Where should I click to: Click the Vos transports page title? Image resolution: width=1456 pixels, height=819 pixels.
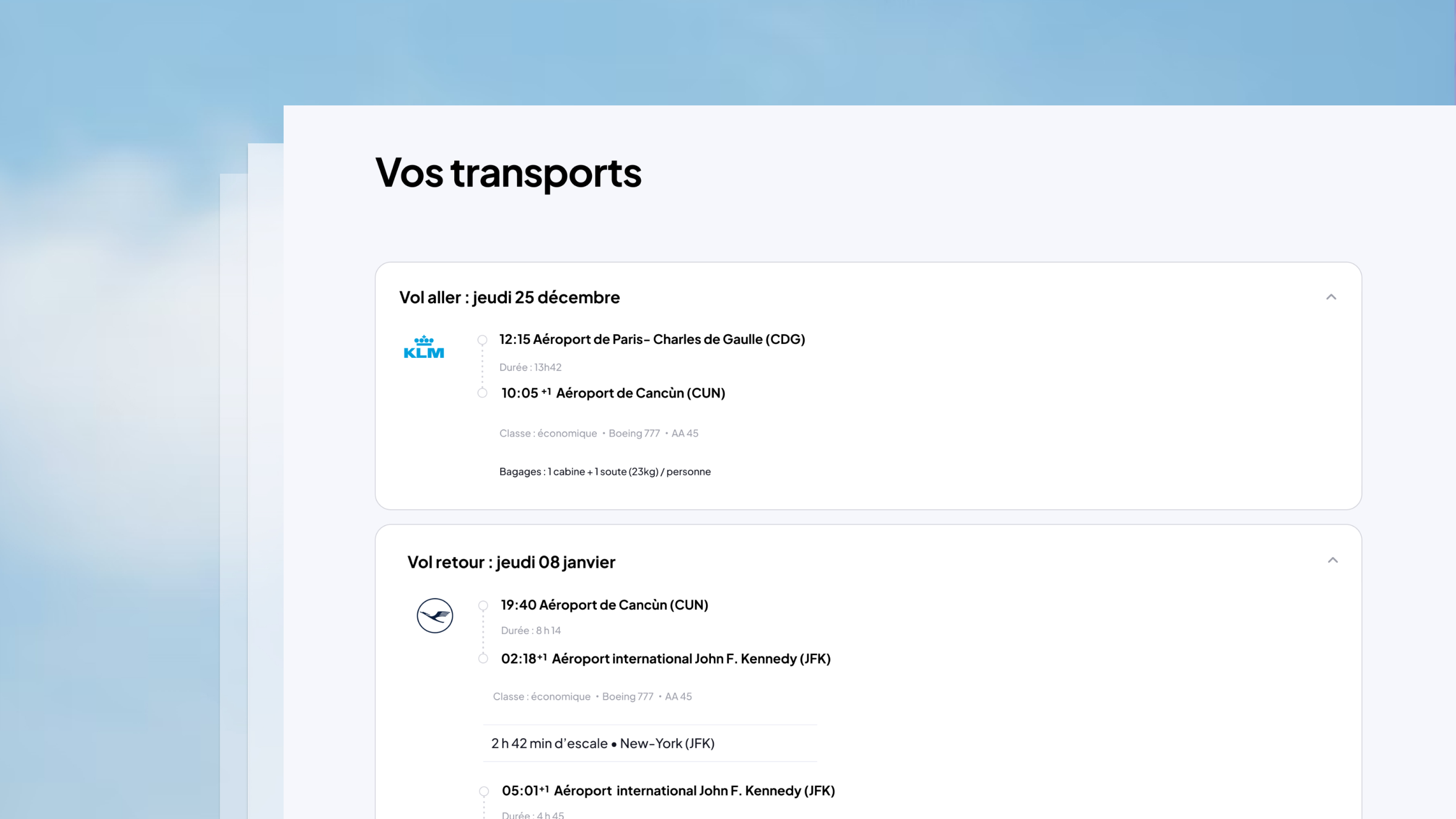(x=508, y=173)
